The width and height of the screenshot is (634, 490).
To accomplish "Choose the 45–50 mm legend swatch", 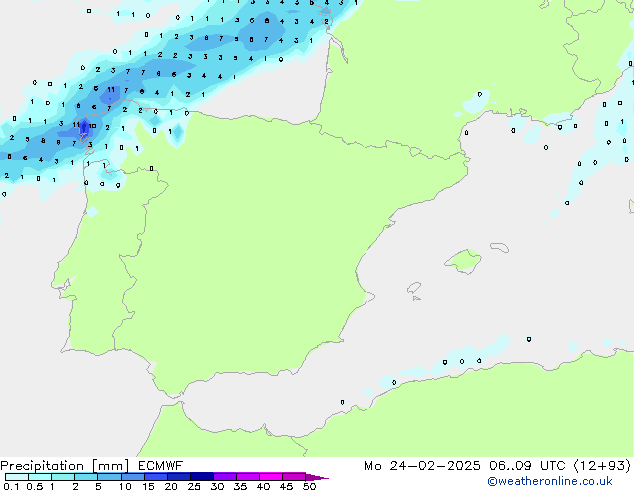I will [x=294, y=477].
